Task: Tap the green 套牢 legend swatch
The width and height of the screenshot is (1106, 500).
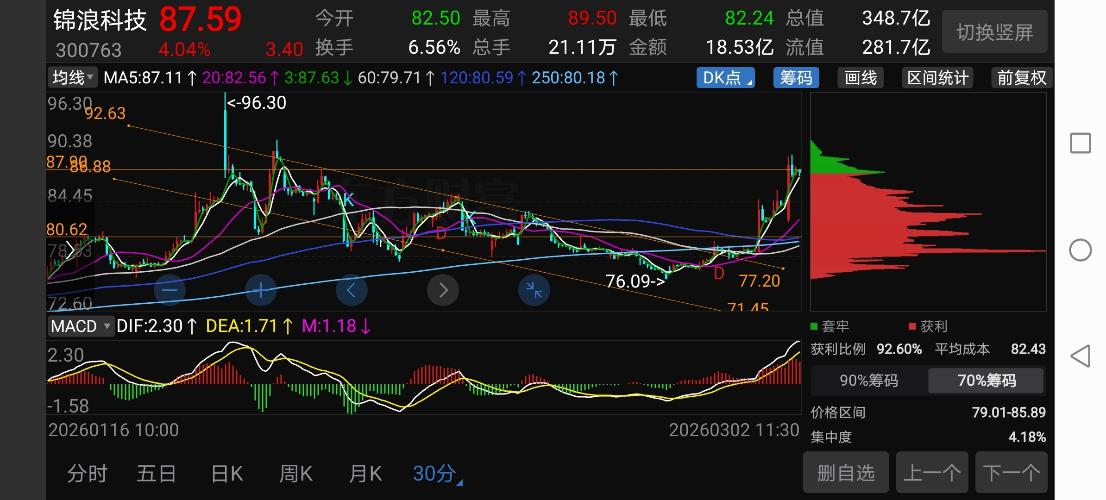Action: 815,327
